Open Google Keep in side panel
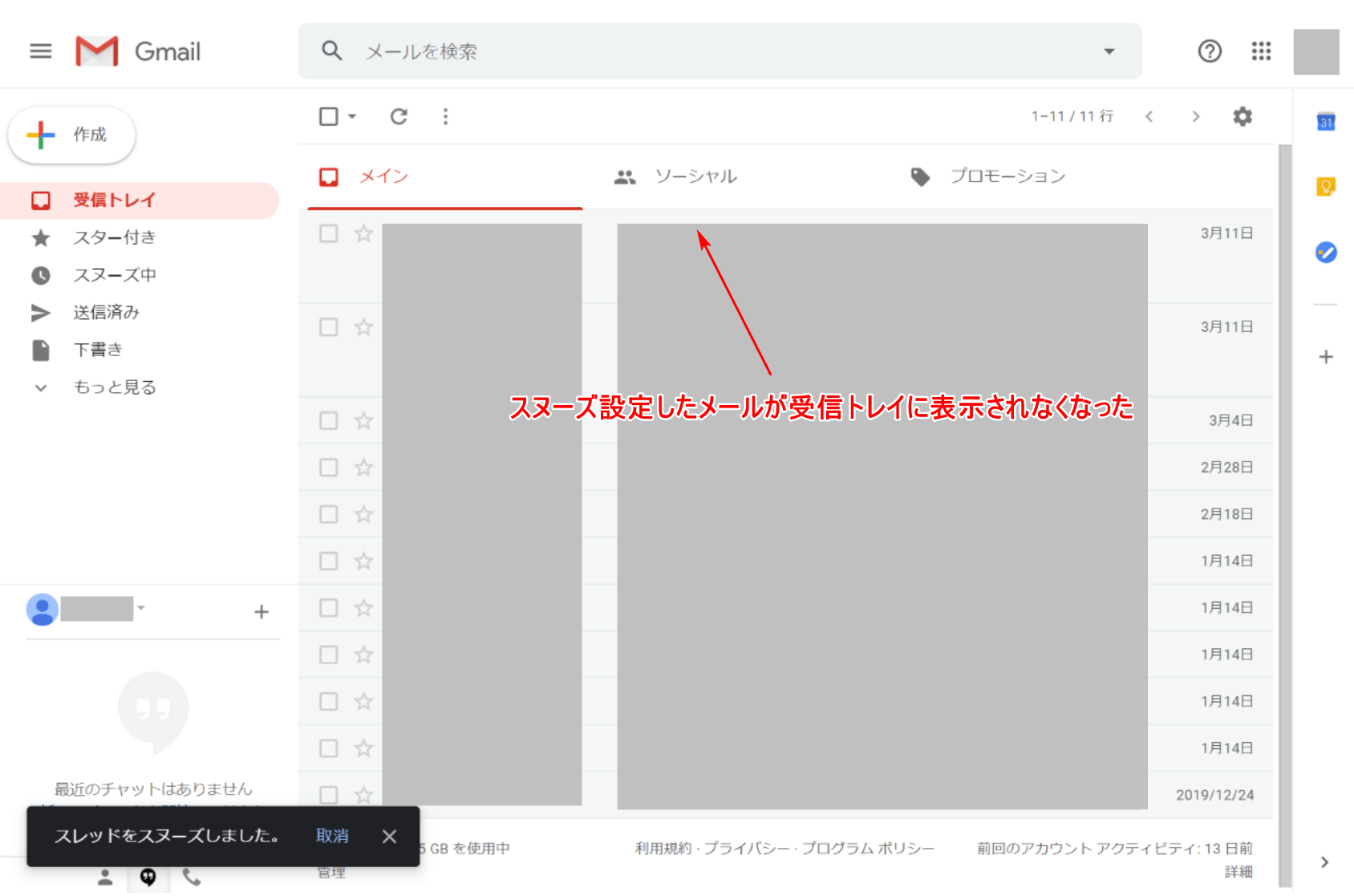The image size is (1354, 896). coord(1326,187)
